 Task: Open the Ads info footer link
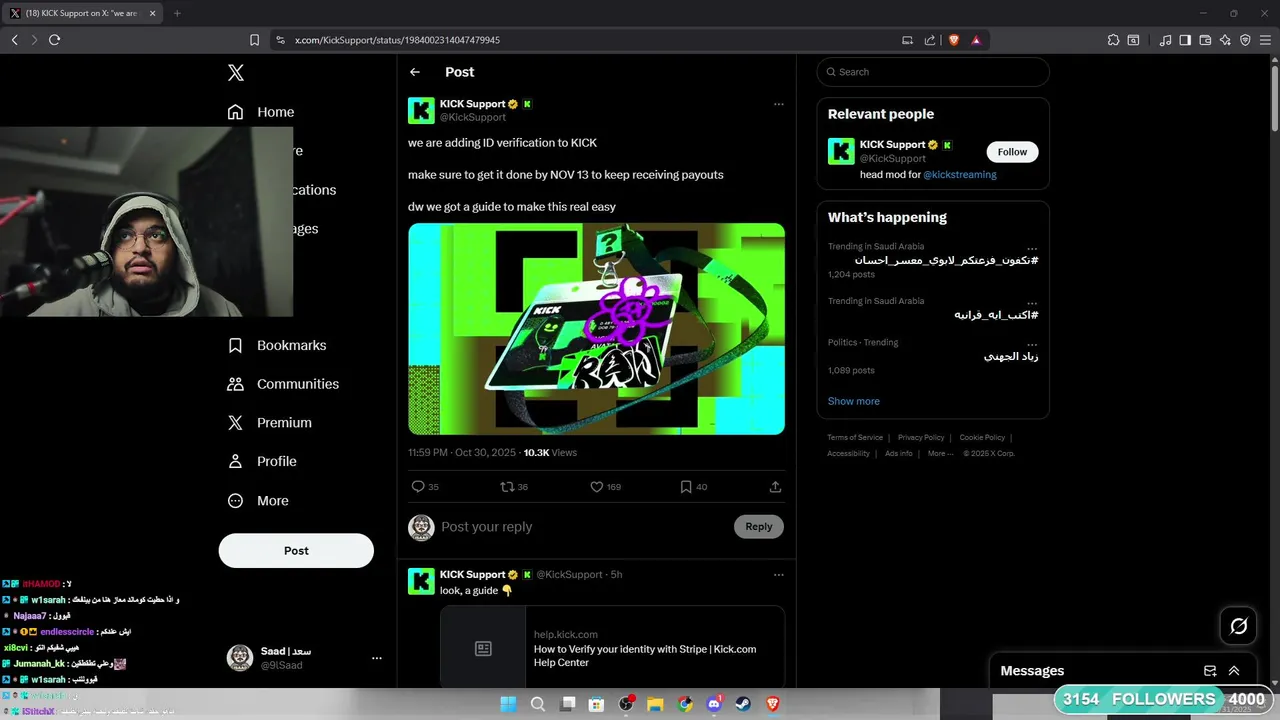point(899,453)
